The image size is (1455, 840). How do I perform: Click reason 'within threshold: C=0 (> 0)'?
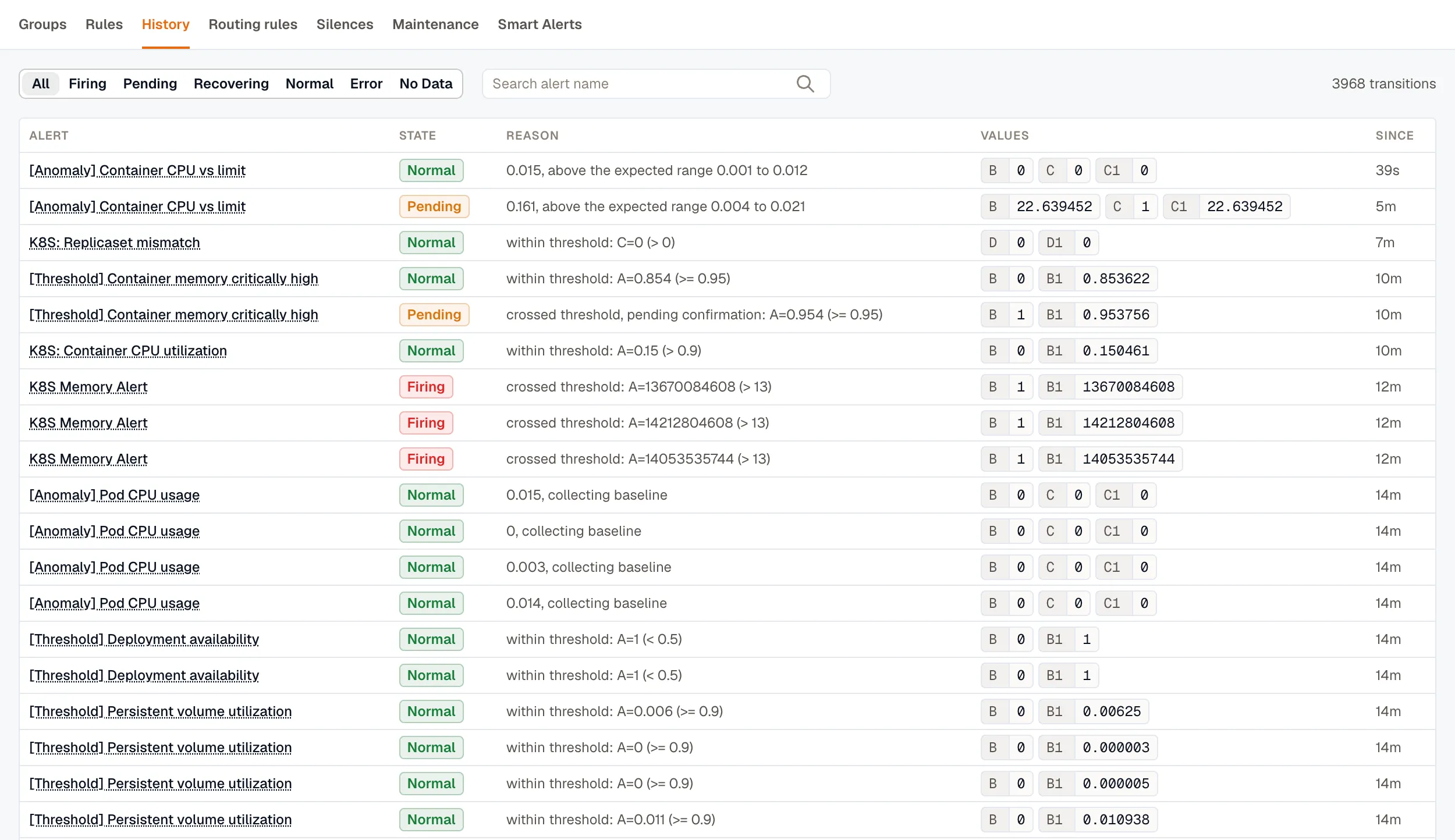591,243
